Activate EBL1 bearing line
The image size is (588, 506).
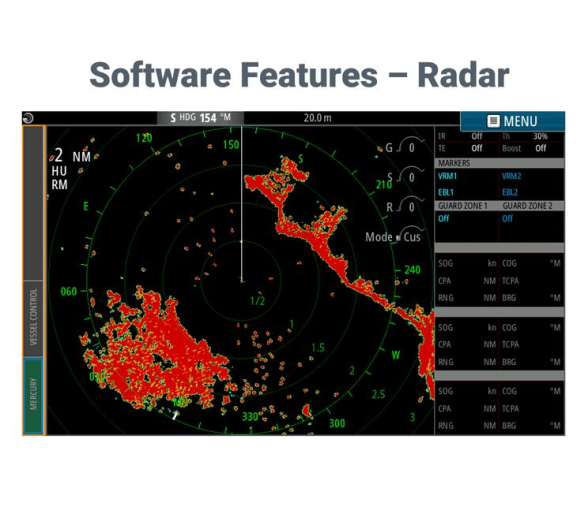[x=446, y=192]
